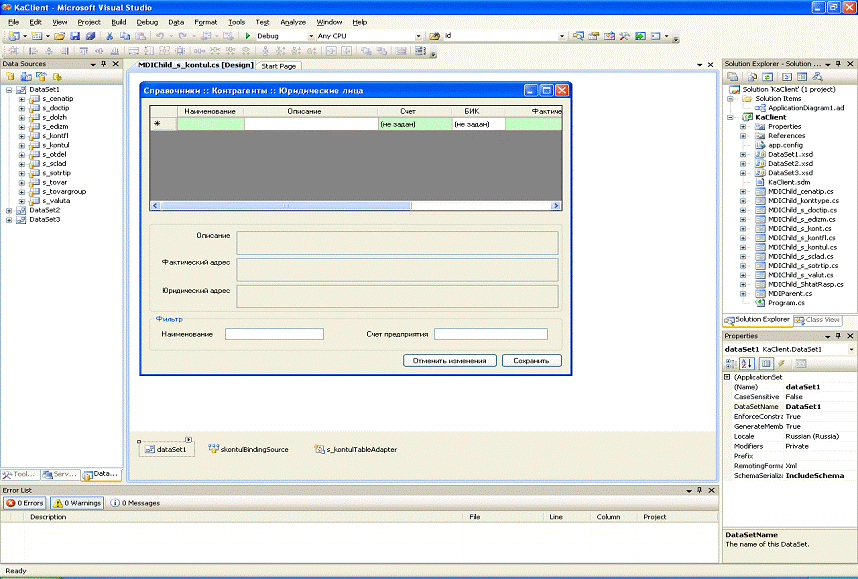
Task: Toggle auto-hide pin on Properties panel
Action: (837, 336)
